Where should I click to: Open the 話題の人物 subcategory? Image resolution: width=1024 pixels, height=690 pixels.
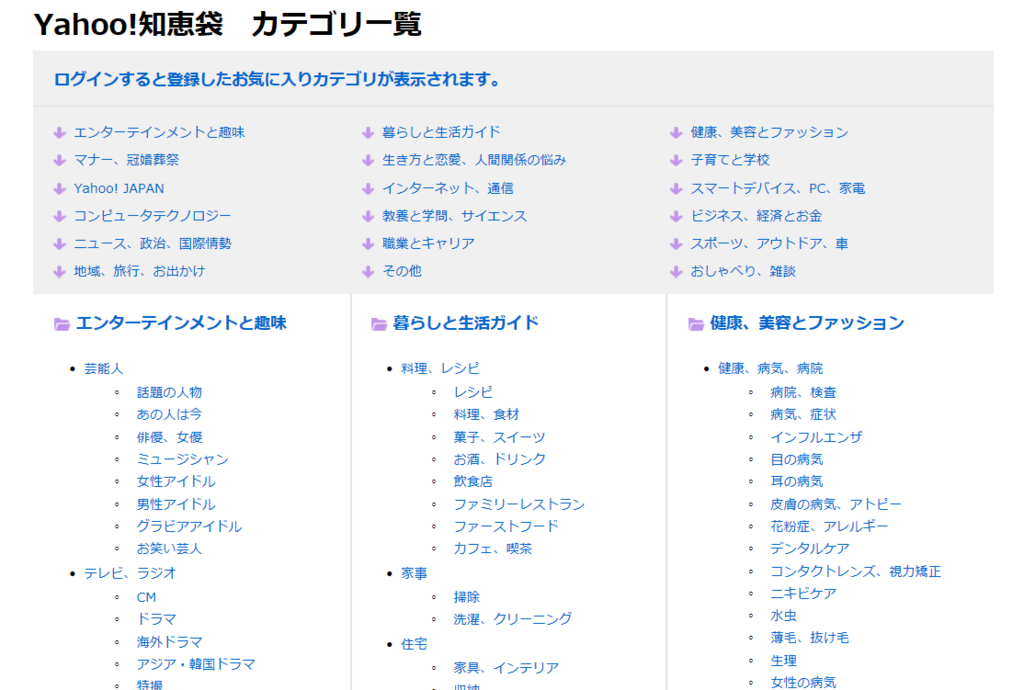(169, 392)
